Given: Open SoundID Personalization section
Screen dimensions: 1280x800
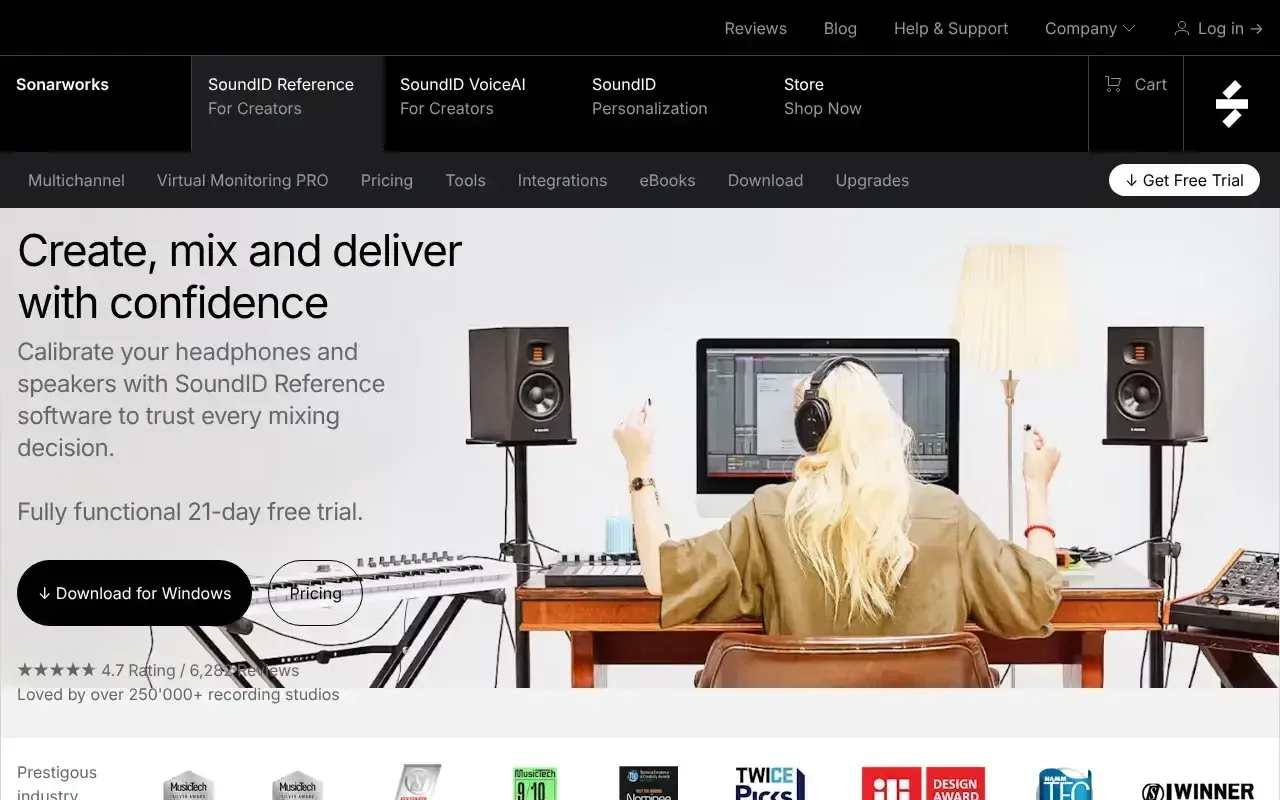Looking at the screenshot, I should click(649, 96).
